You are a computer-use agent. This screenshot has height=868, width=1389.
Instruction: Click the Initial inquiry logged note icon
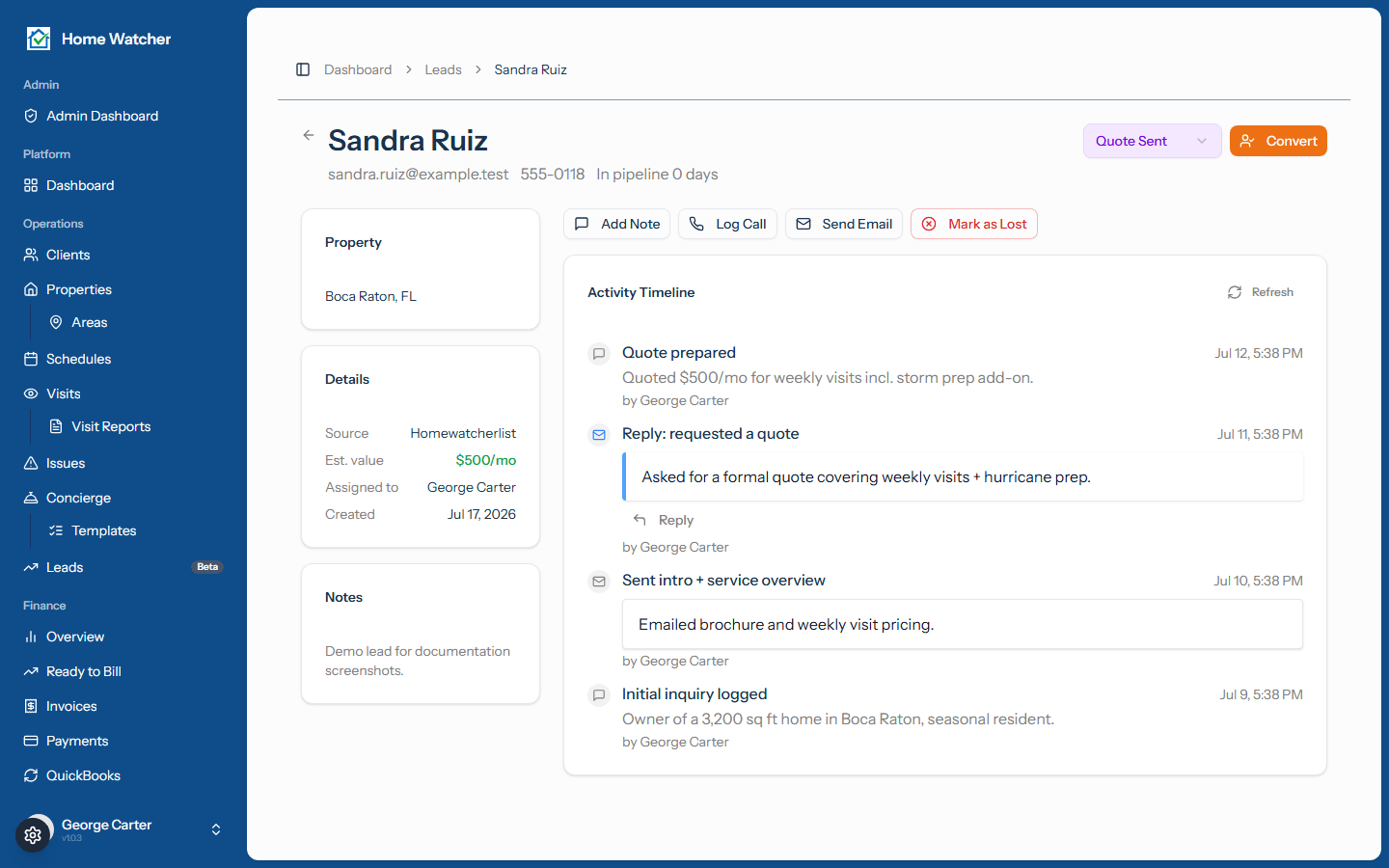pos(599,695)
